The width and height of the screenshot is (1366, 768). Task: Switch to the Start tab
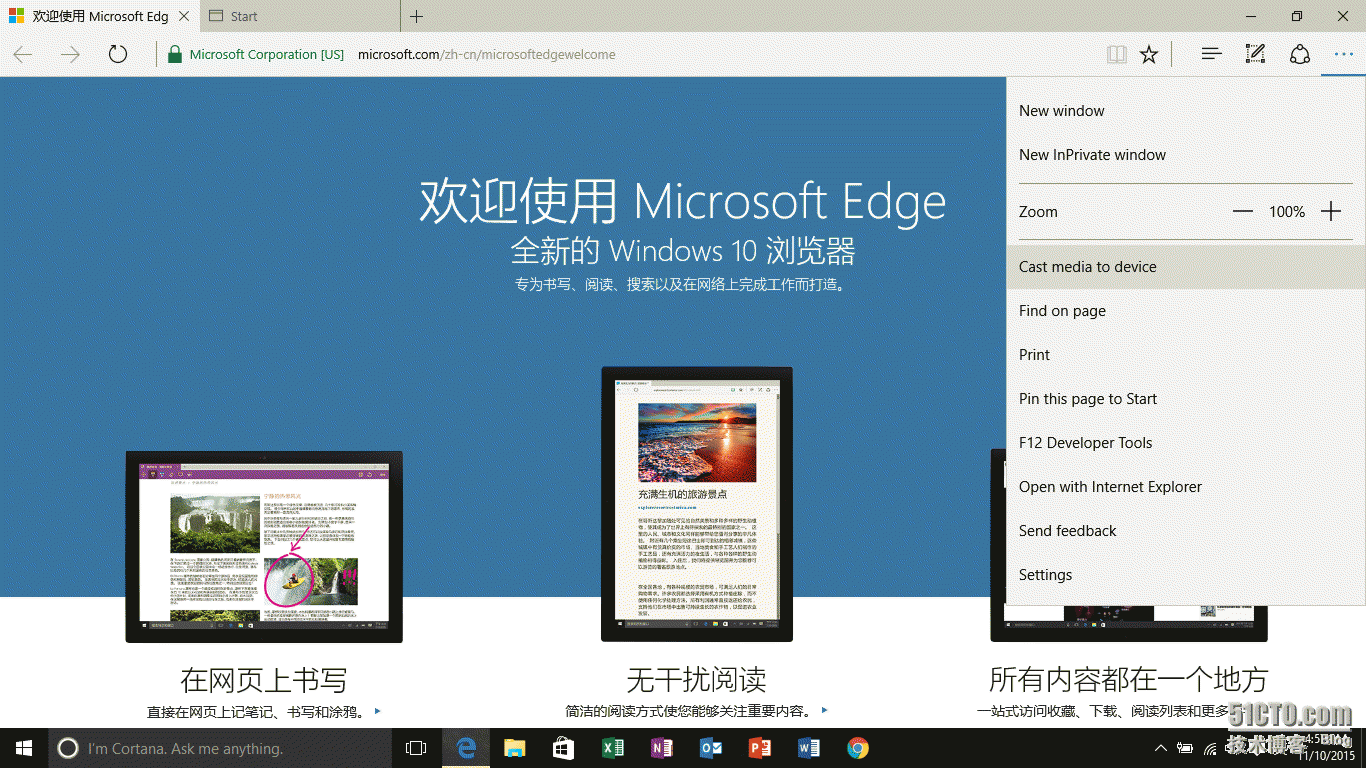coord(300,16)
